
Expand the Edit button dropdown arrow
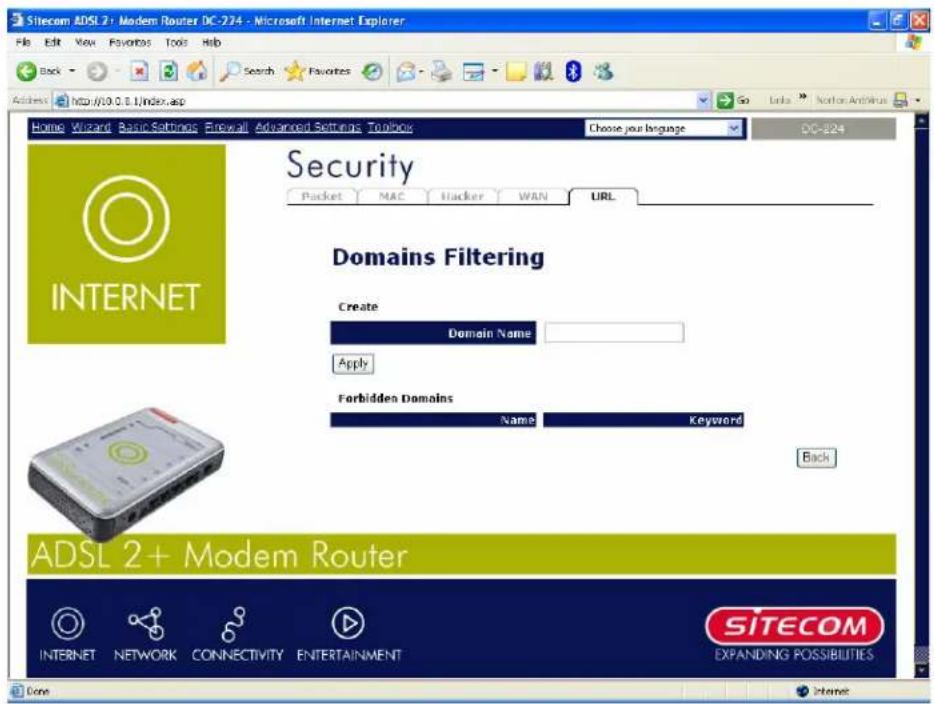(494, 72)
